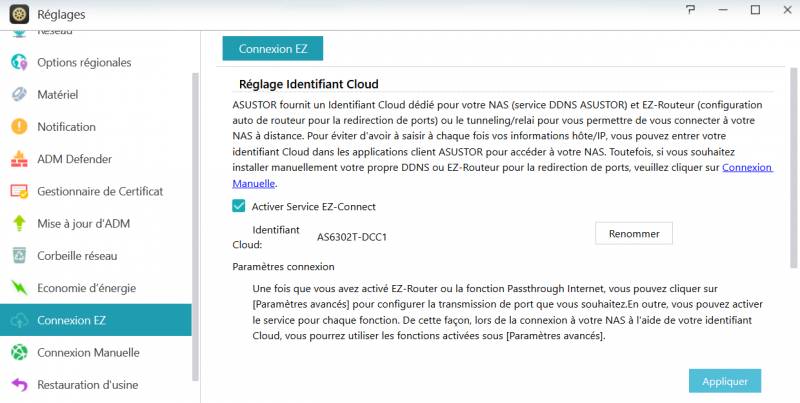Select Corbeille réseau recycle bin icon

click(x=19, y=255)
